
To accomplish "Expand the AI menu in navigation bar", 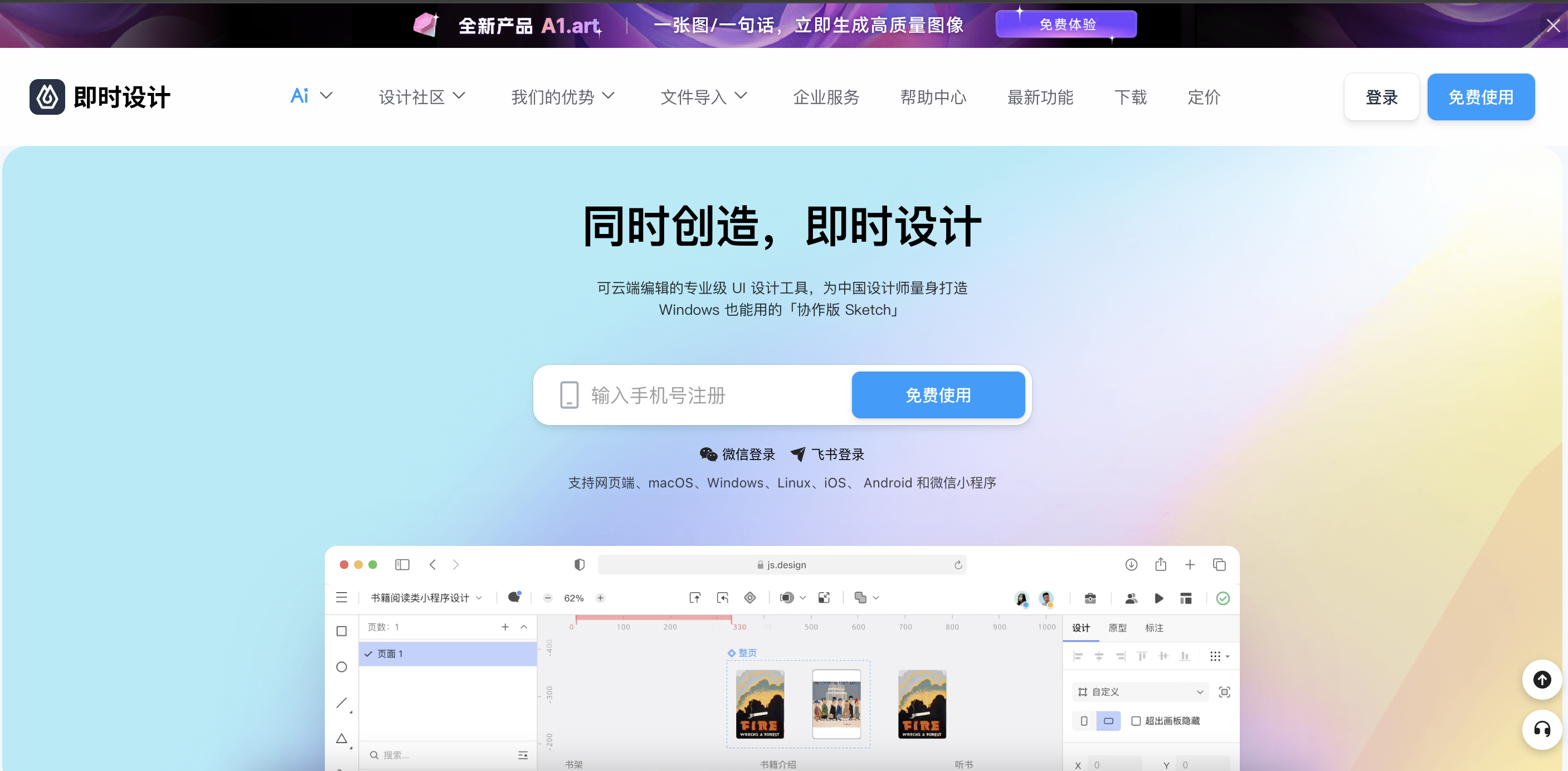I will tap(310, 96).
